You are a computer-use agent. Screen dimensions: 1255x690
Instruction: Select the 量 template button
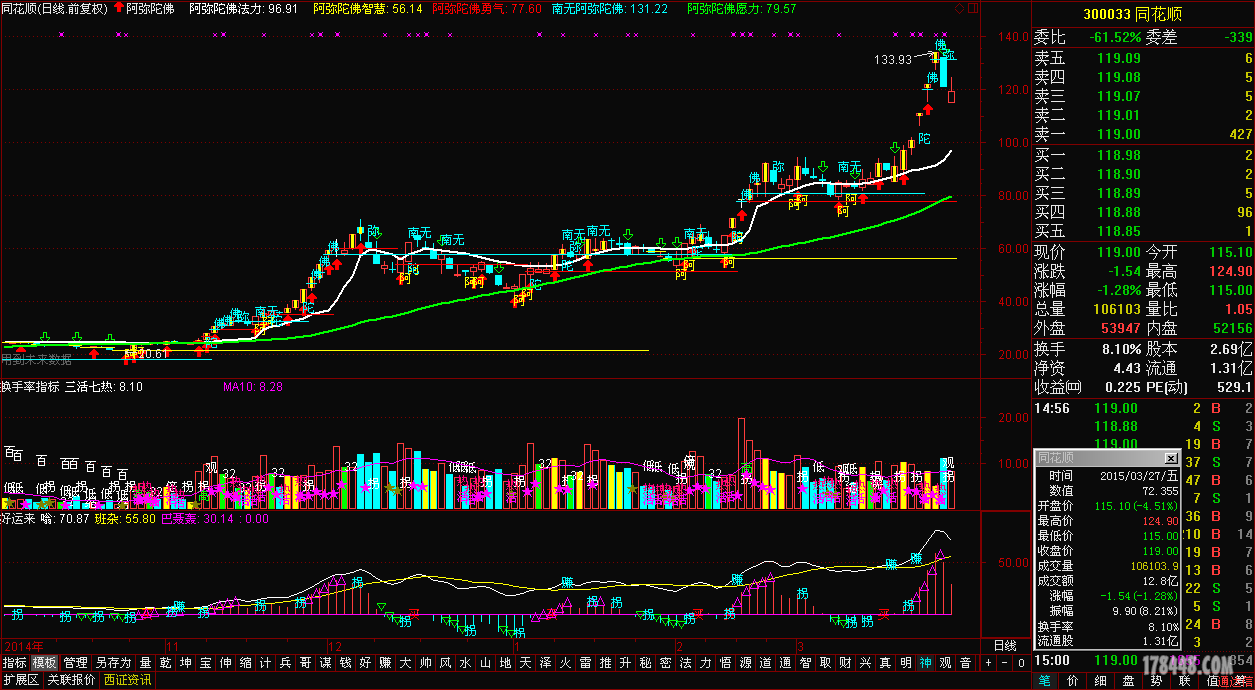145,662
